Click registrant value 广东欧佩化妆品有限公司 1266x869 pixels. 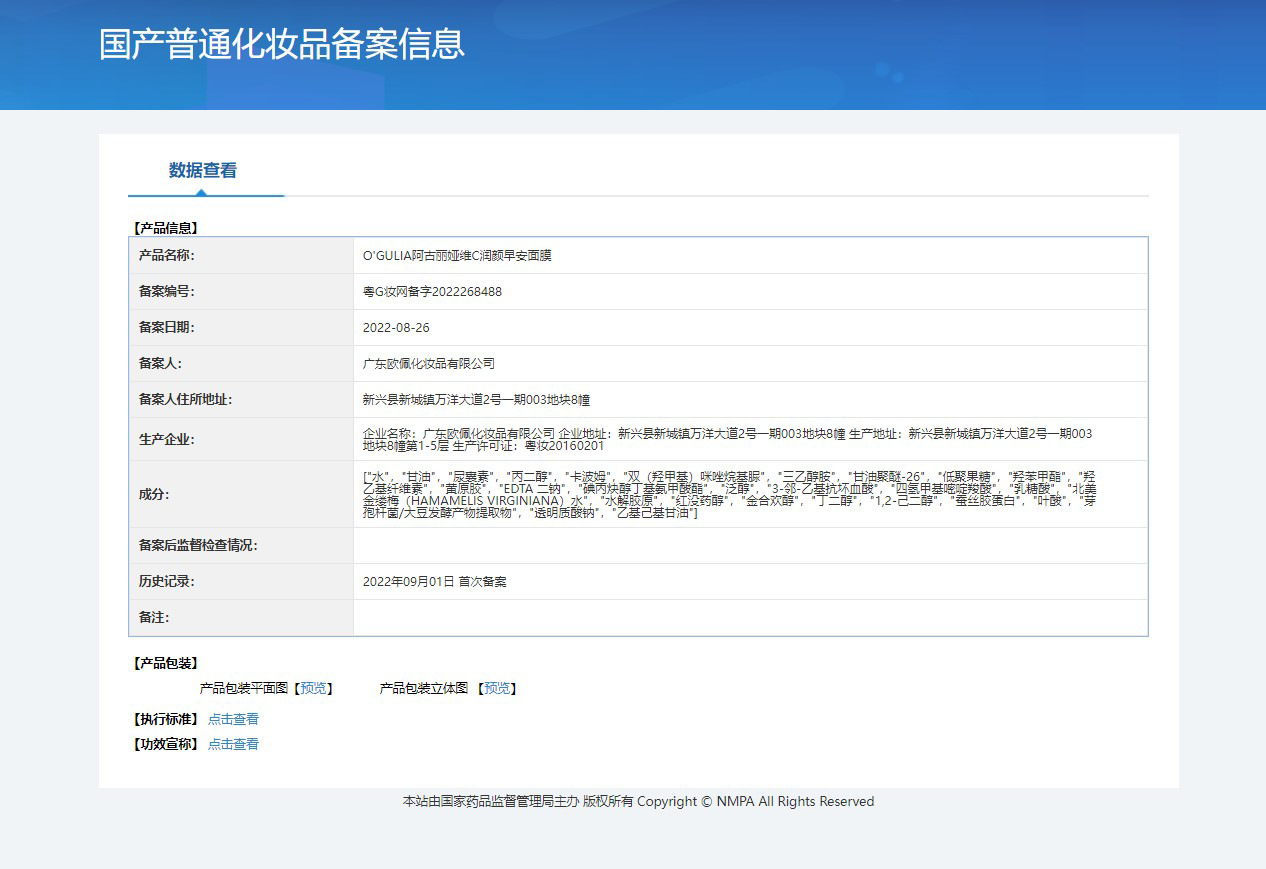pos(429,364)
